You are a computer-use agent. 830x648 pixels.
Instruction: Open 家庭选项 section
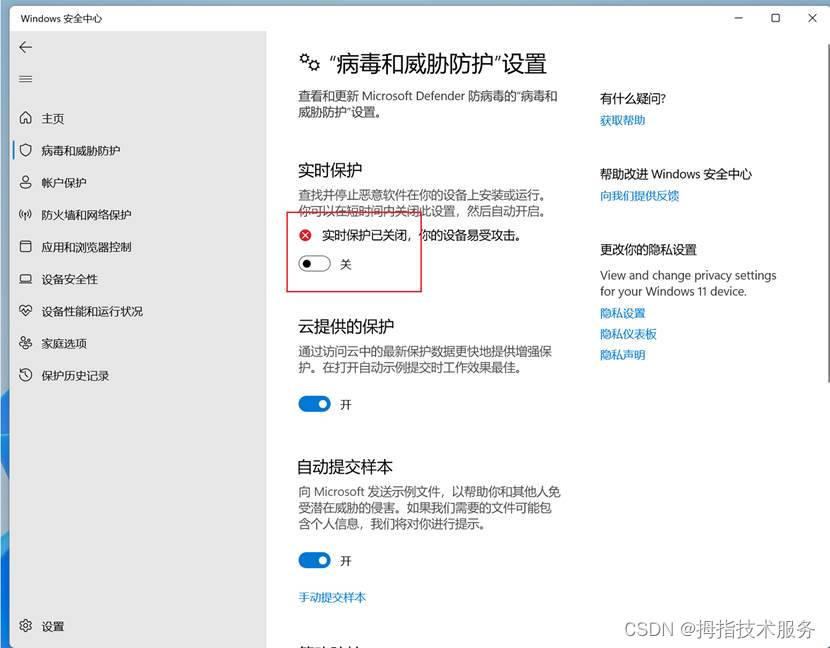pyautogui.click(x=64, y=344)
